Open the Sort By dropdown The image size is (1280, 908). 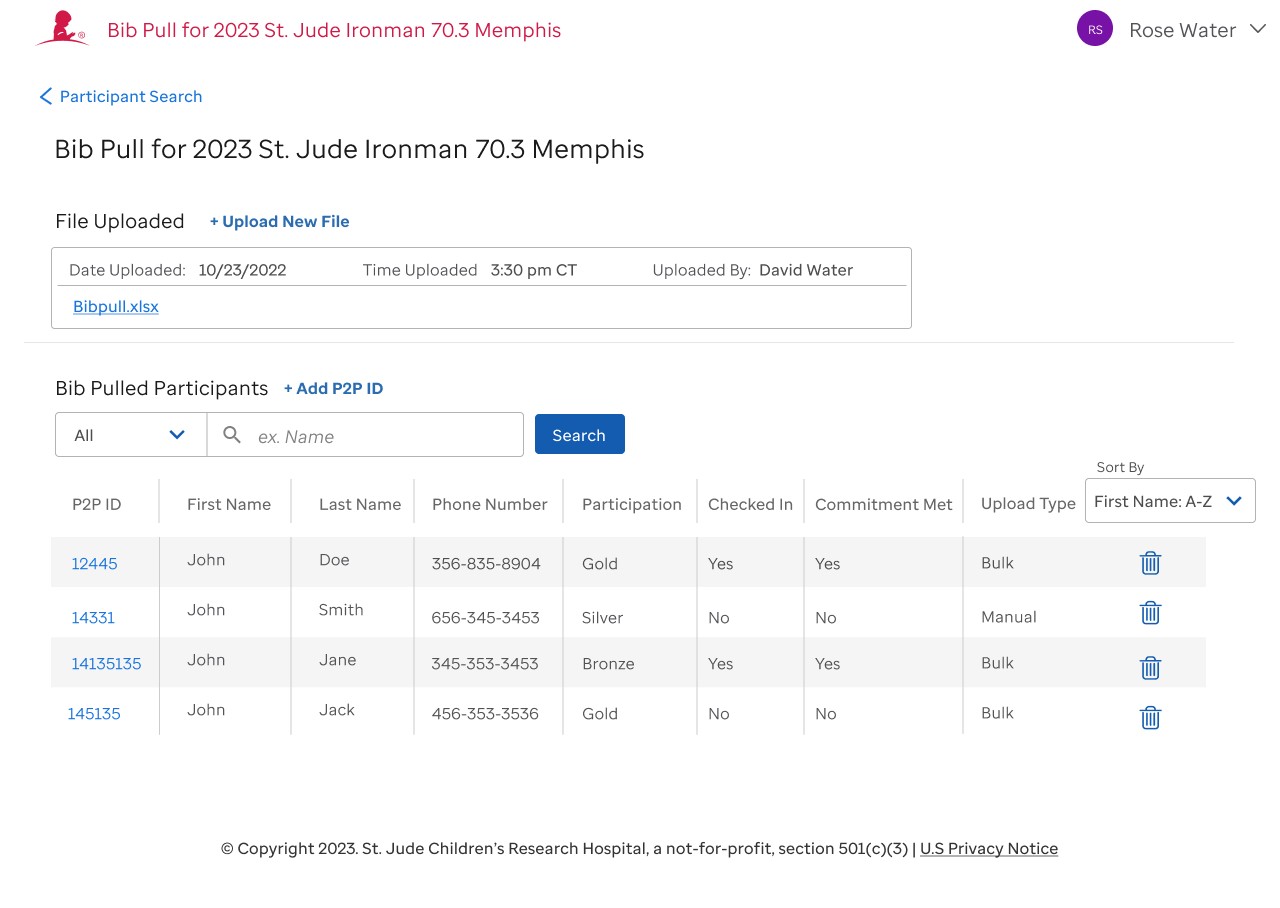(x=1169, y=500)
